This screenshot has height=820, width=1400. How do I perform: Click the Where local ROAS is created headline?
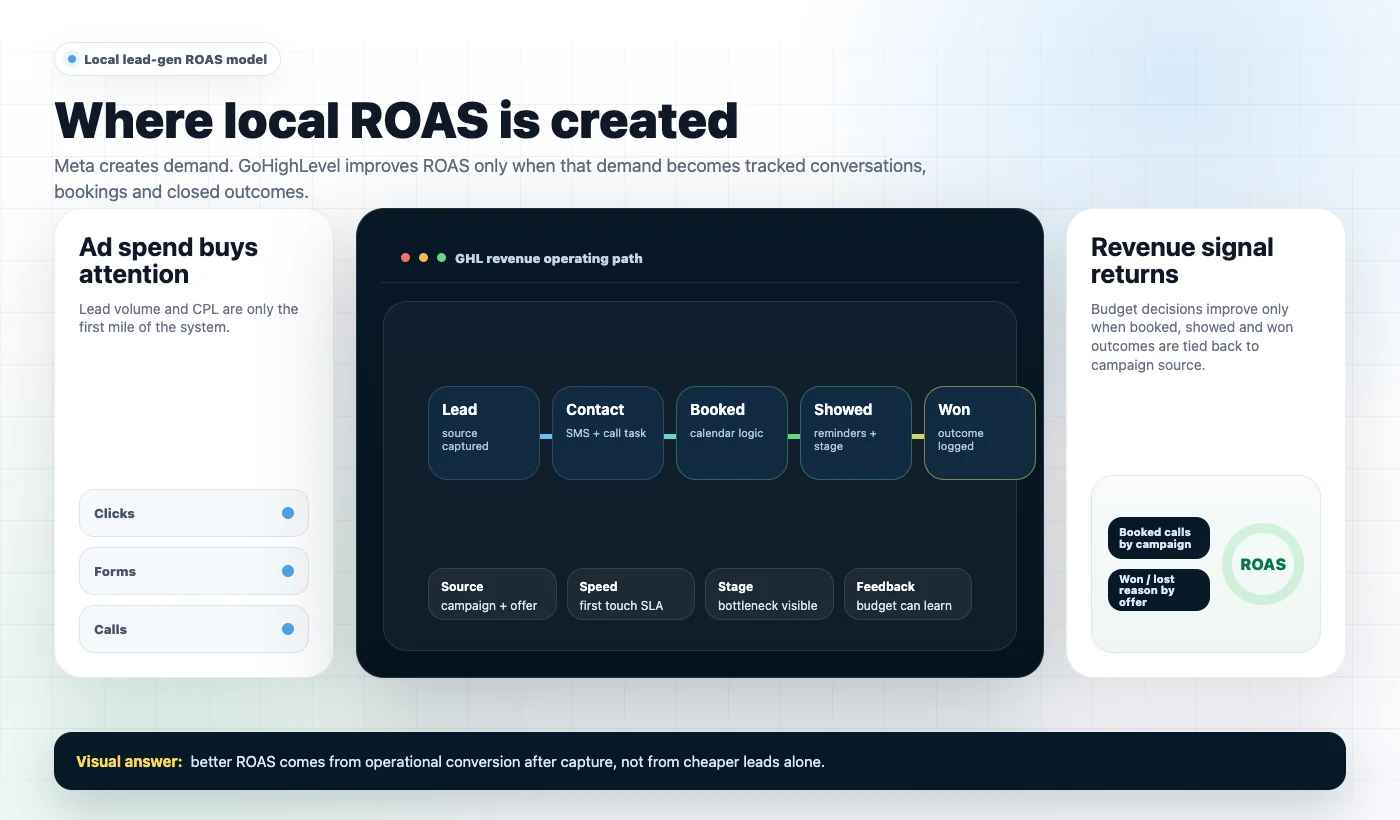[x=396, y=120]
